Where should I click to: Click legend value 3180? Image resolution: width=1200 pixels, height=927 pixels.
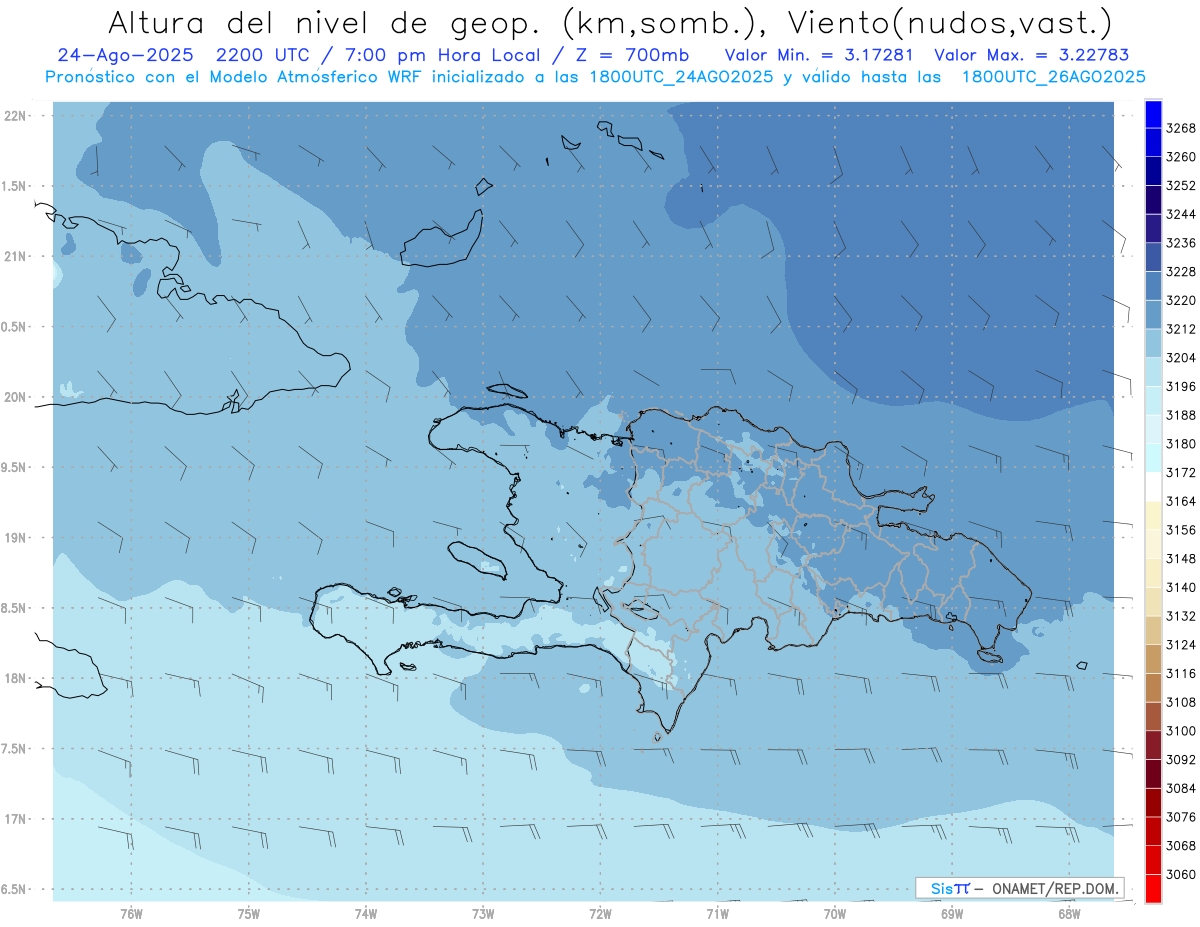[1181, 444]
